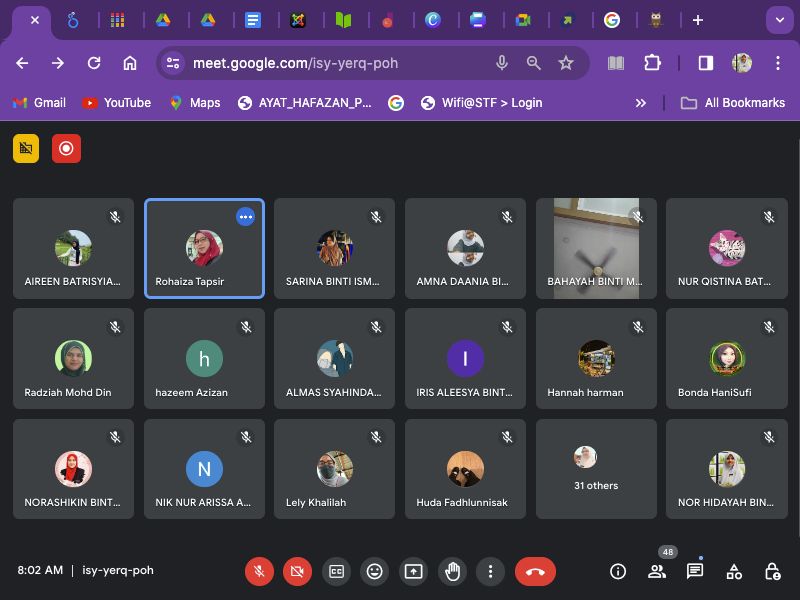Screen dimensions: 800x600
Task: Open the more options three-dot menu
Action: [490, 571]
